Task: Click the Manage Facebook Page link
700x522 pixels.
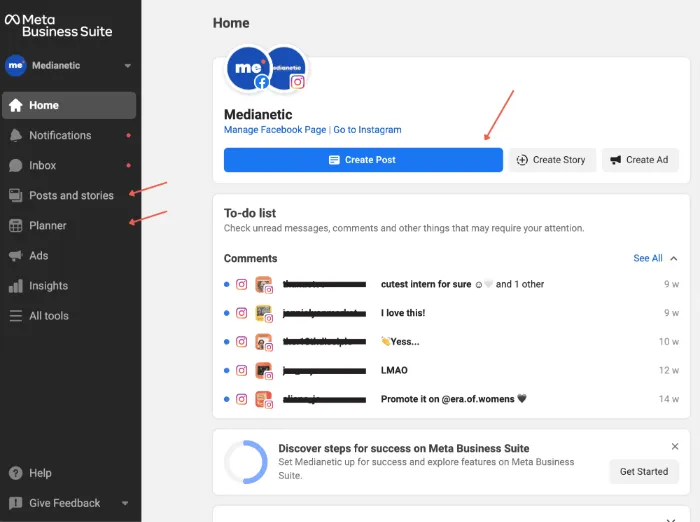Action: [275, 129]
